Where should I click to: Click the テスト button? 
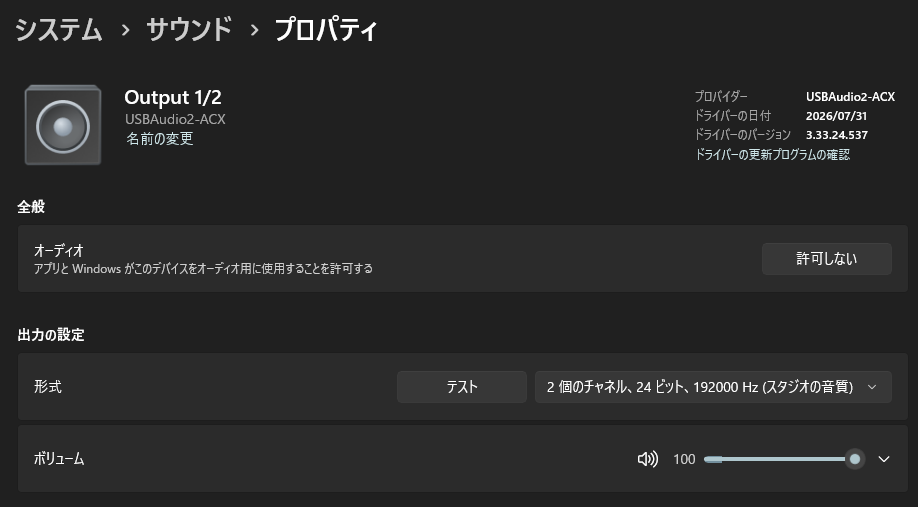click(462, 387)
